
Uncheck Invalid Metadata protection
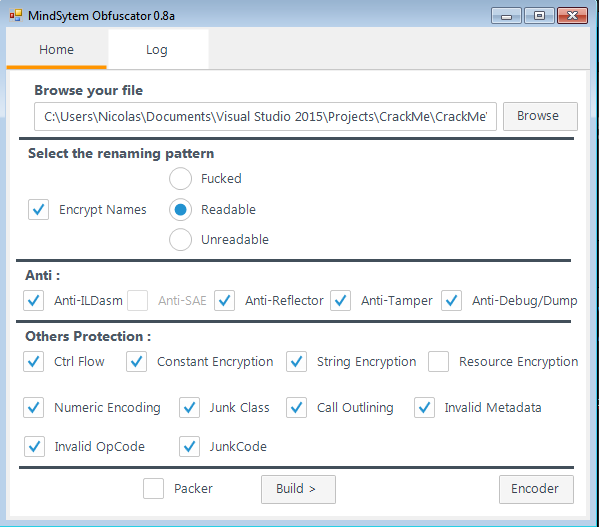click(x=424, y=407)
